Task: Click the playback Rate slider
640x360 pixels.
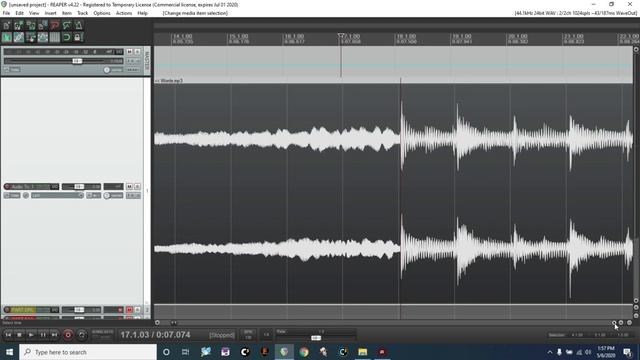Action: (316, 338)
